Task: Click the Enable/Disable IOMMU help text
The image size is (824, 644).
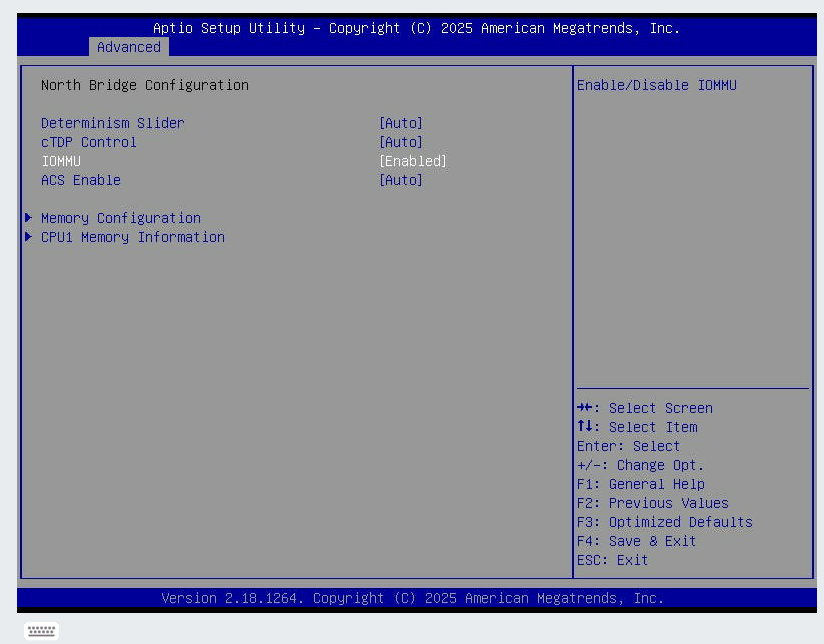Action: 657,86
